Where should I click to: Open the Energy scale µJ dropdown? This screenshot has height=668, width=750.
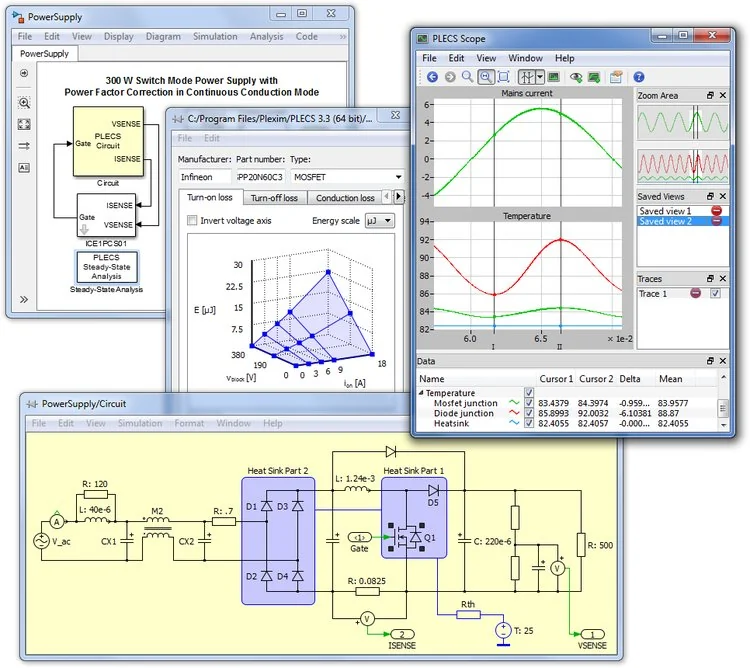[380, 220]
